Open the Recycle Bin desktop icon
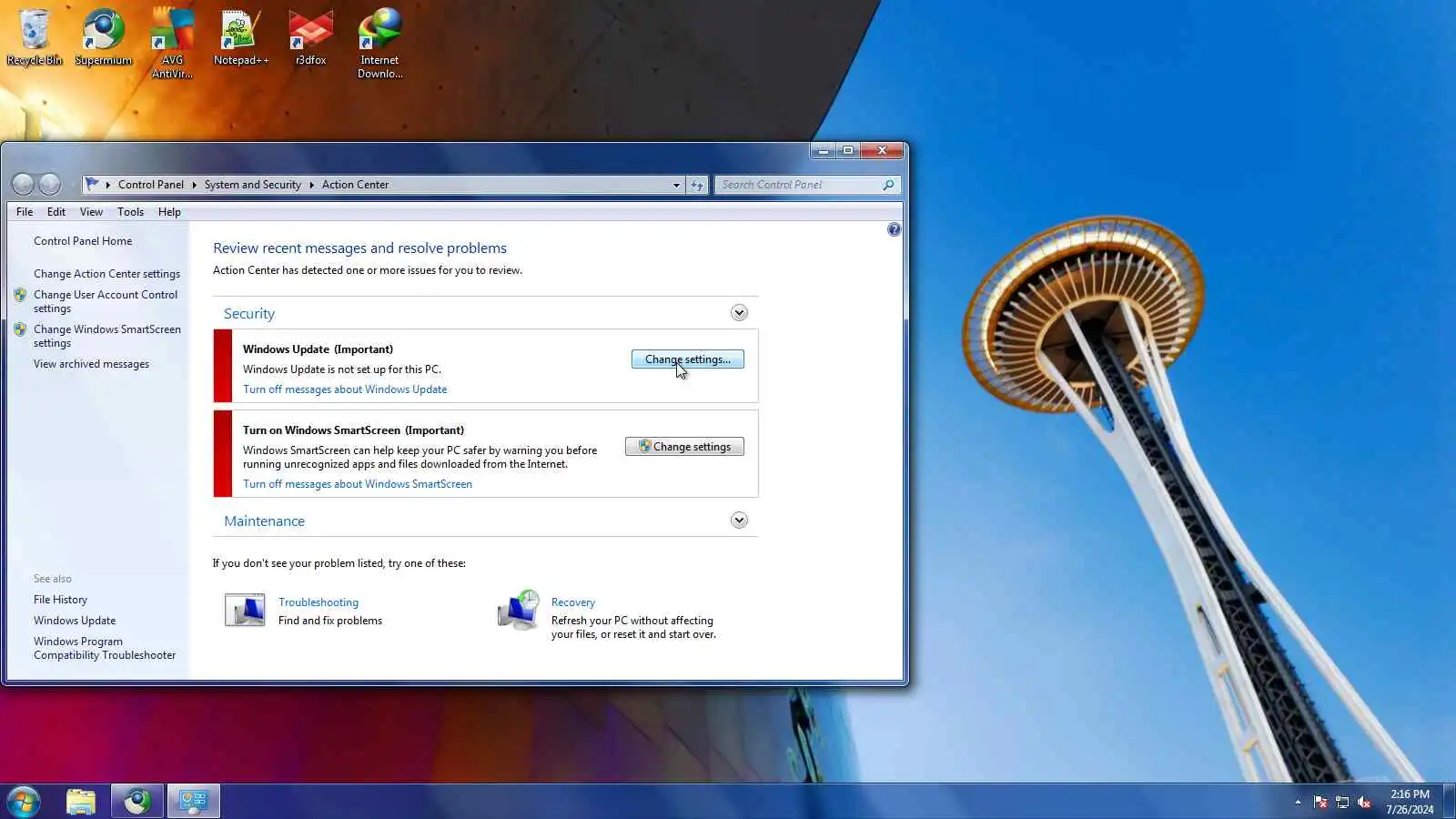 click(x=35, y=37)
